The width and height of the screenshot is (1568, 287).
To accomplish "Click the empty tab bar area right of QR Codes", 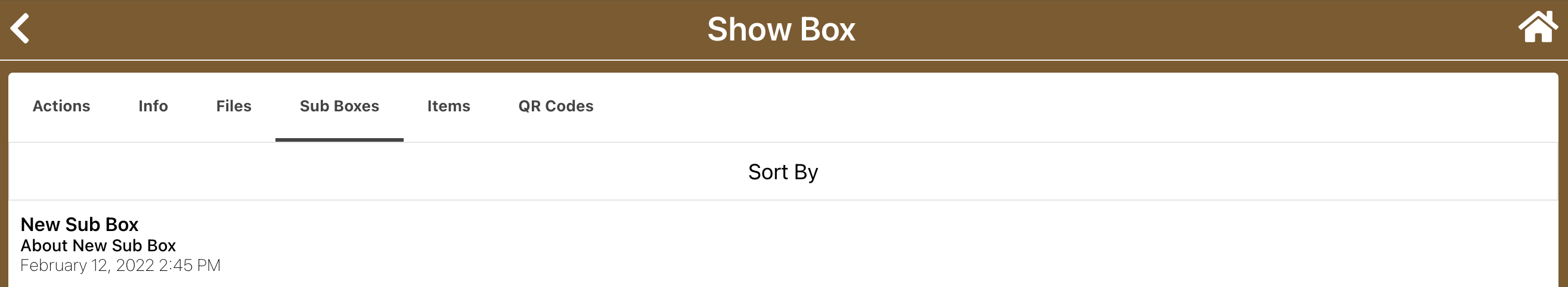I will pyautogui.click(x=1035, y=106).
